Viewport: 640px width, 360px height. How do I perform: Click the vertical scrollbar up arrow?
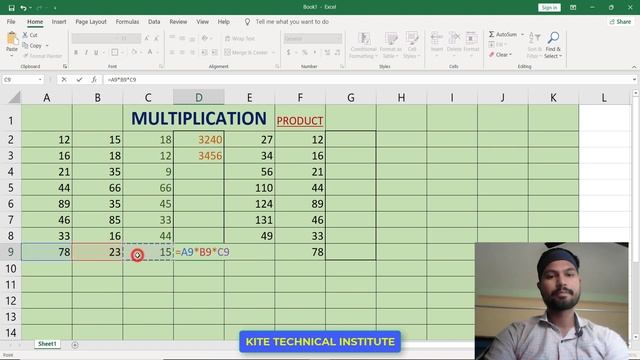click(636, 93)
